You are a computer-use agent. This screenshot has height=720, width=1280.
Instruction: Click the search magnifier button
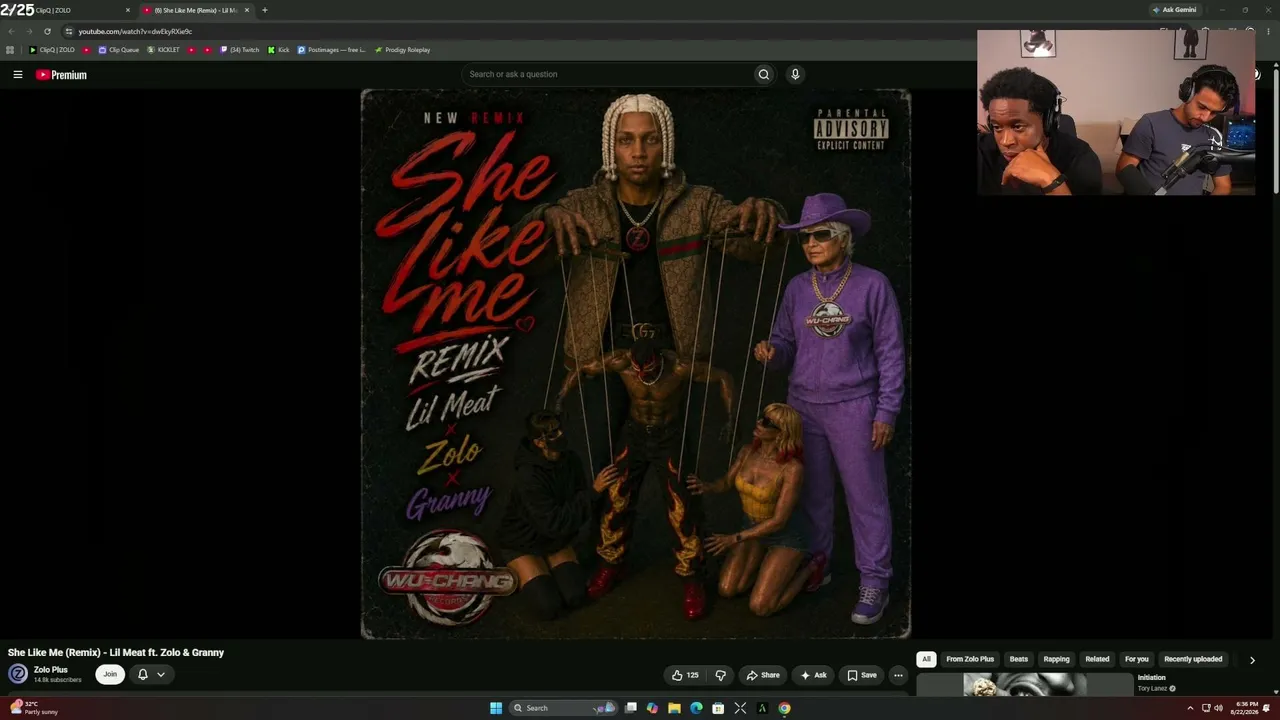click(764, 74)
